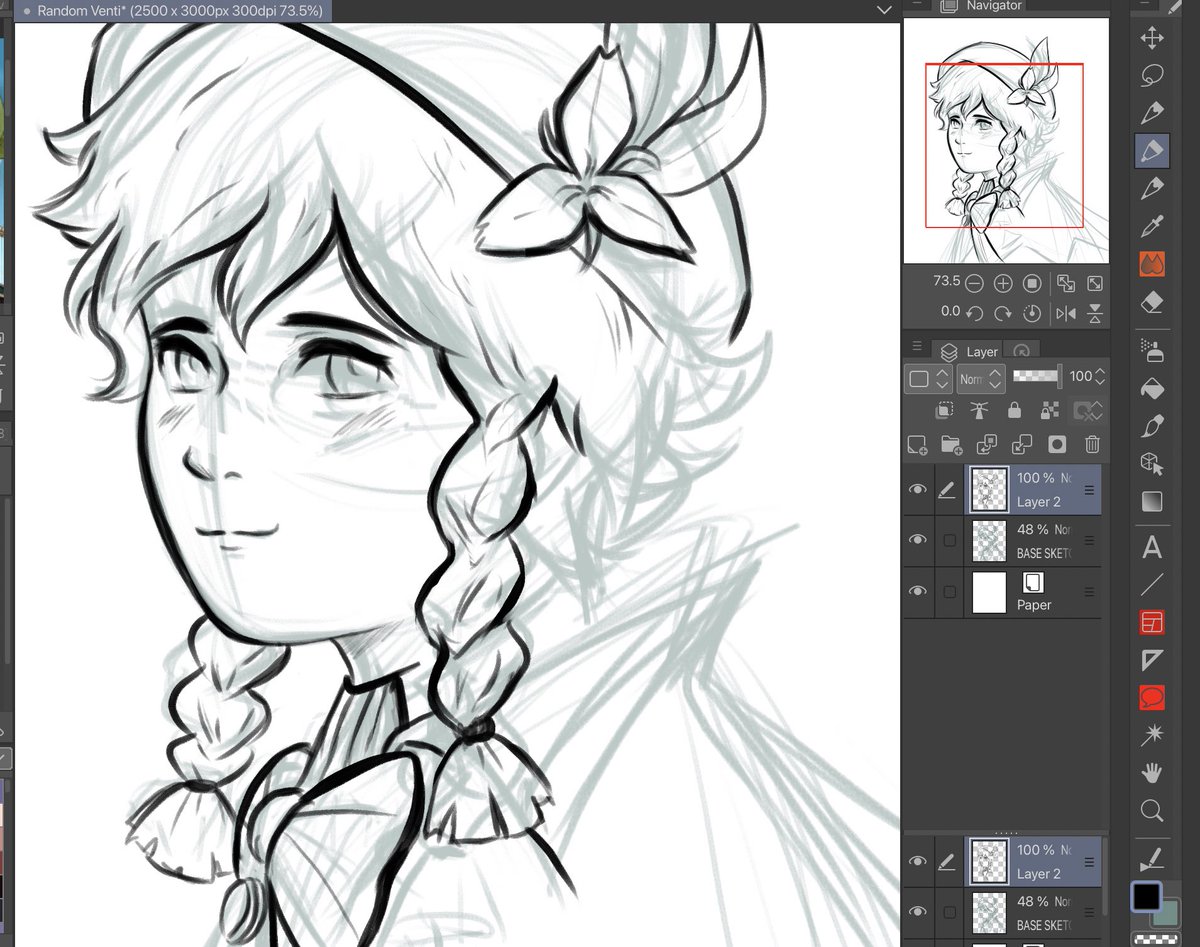The height and width of the screenshot is (947, 1200).
Task: Select the Auto select magic wand tool
Action: coord(1152,736)
